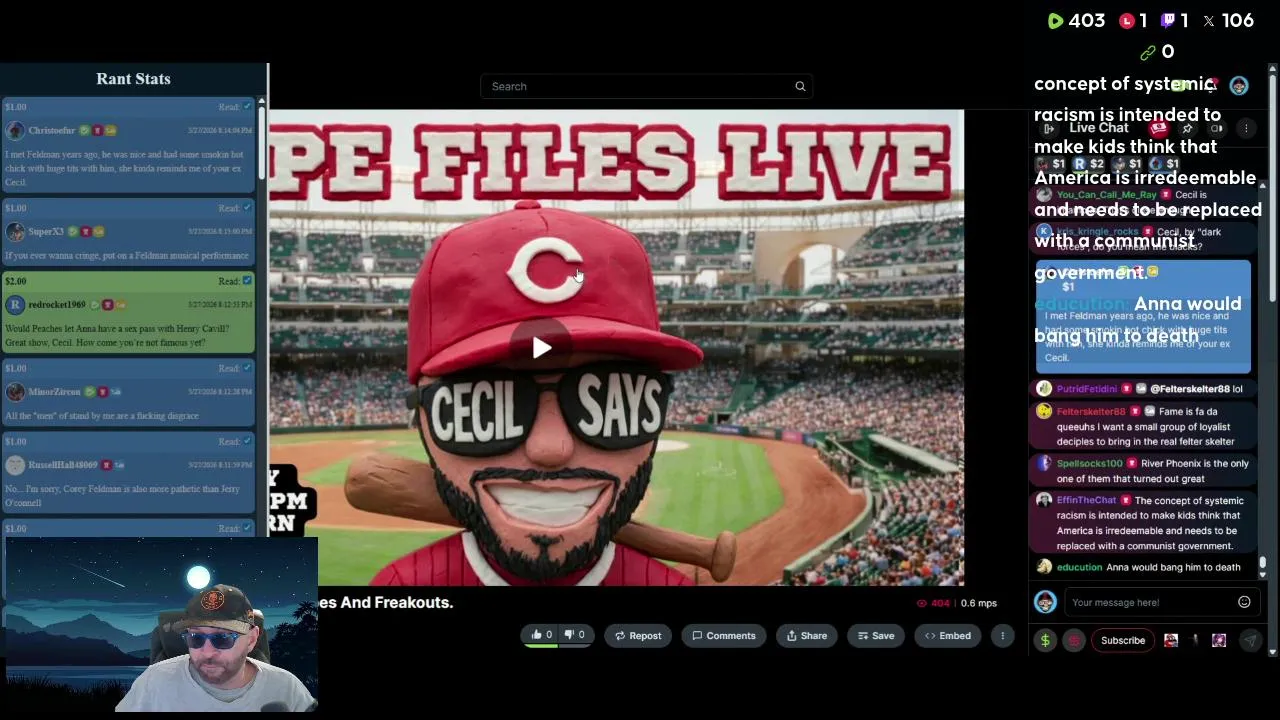Click the thumbs-up like button
The image size is (1280, 720).
pos(541,635)
